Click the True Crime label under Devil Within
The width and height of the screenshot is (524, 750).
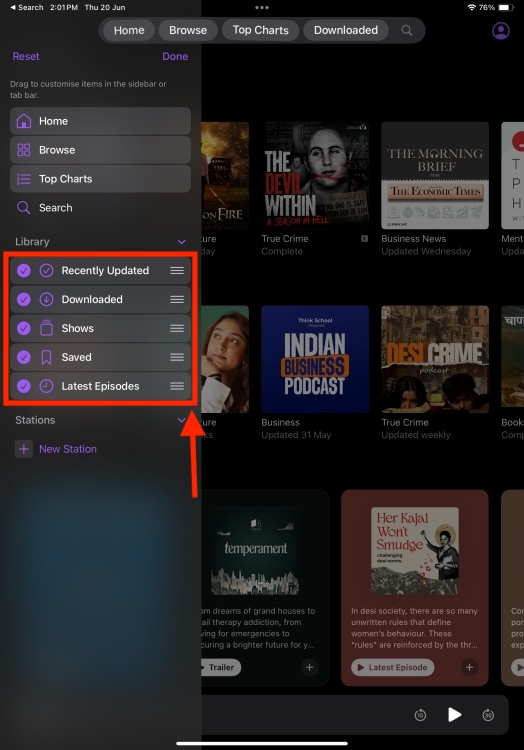pos(285,239)
